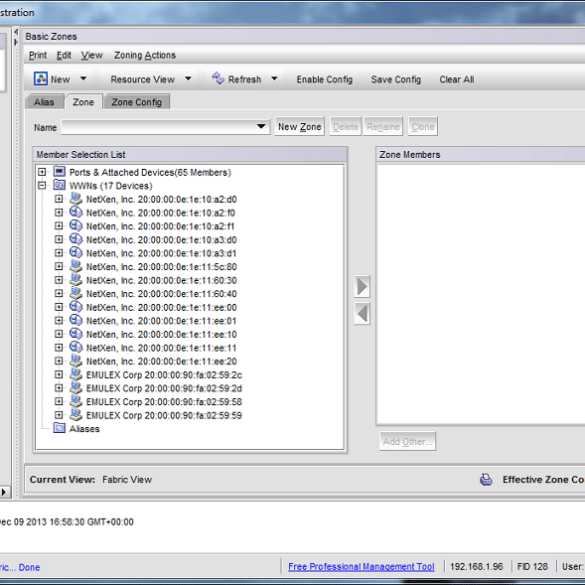
Task: Expand NetXen 20:00:00:0e:1e:10:a3:d1 node
Action: pyautogui.click(x=59, y=253)
